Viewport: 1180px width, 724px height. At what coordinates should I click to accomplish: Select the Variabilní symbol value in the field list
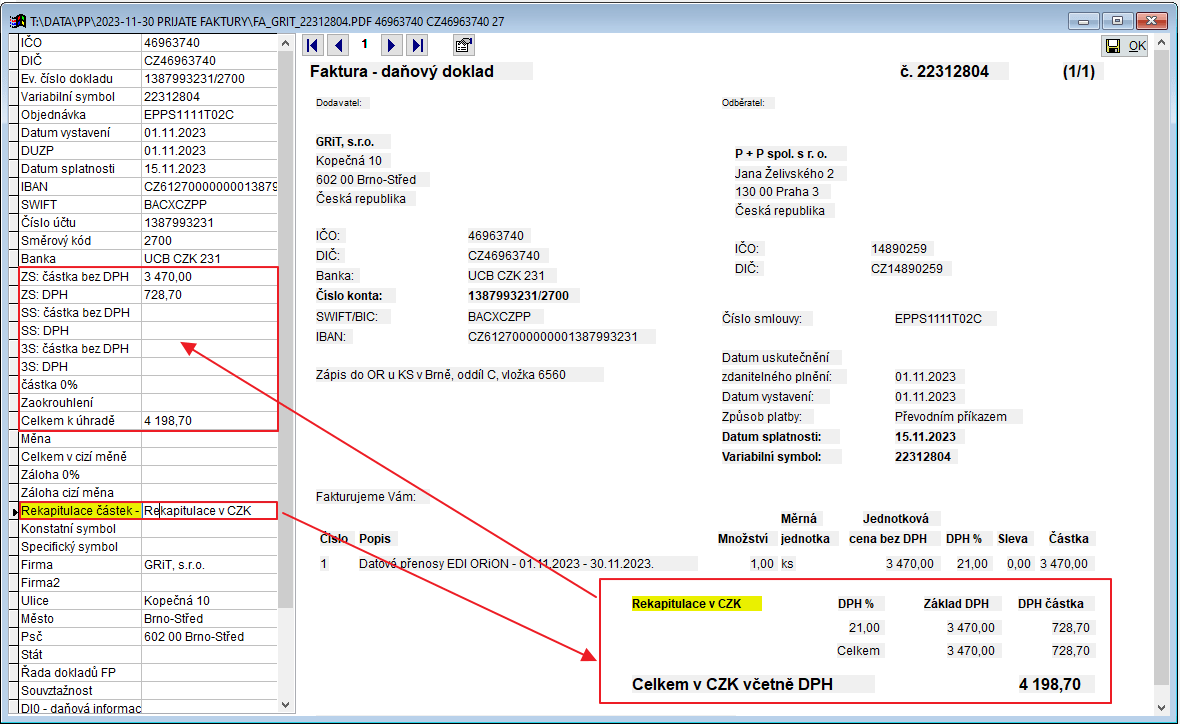pyautogui.click(x=209, y=97)
